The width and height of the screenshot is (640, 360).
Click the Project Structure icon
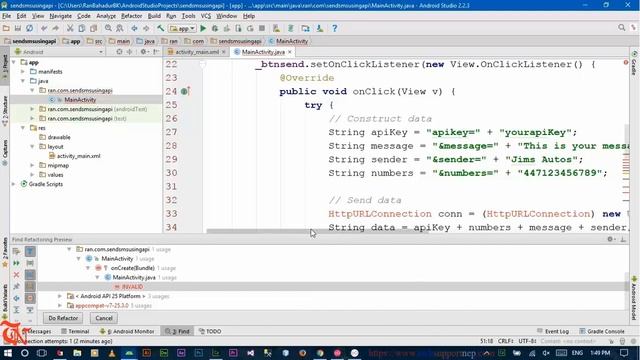click(x=305, y=28)
